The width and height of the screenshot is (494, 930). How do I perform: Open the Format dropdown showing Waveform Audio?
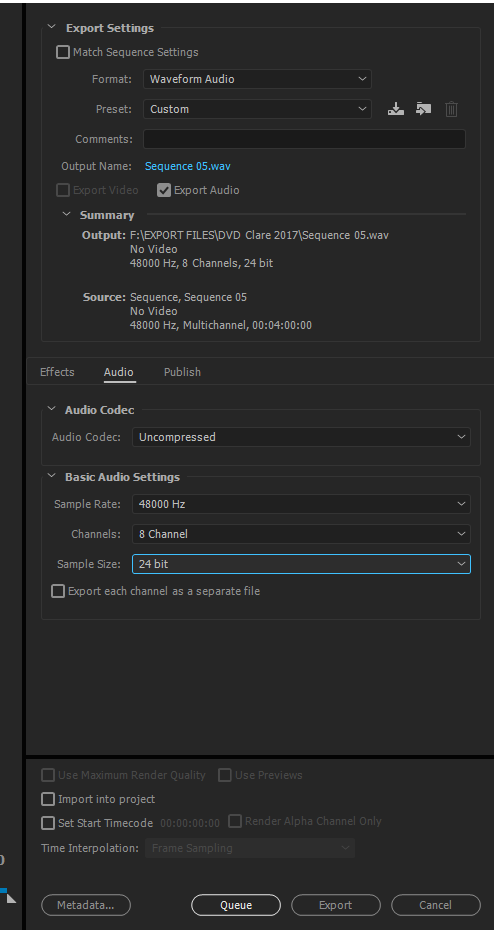click(257, 79)
